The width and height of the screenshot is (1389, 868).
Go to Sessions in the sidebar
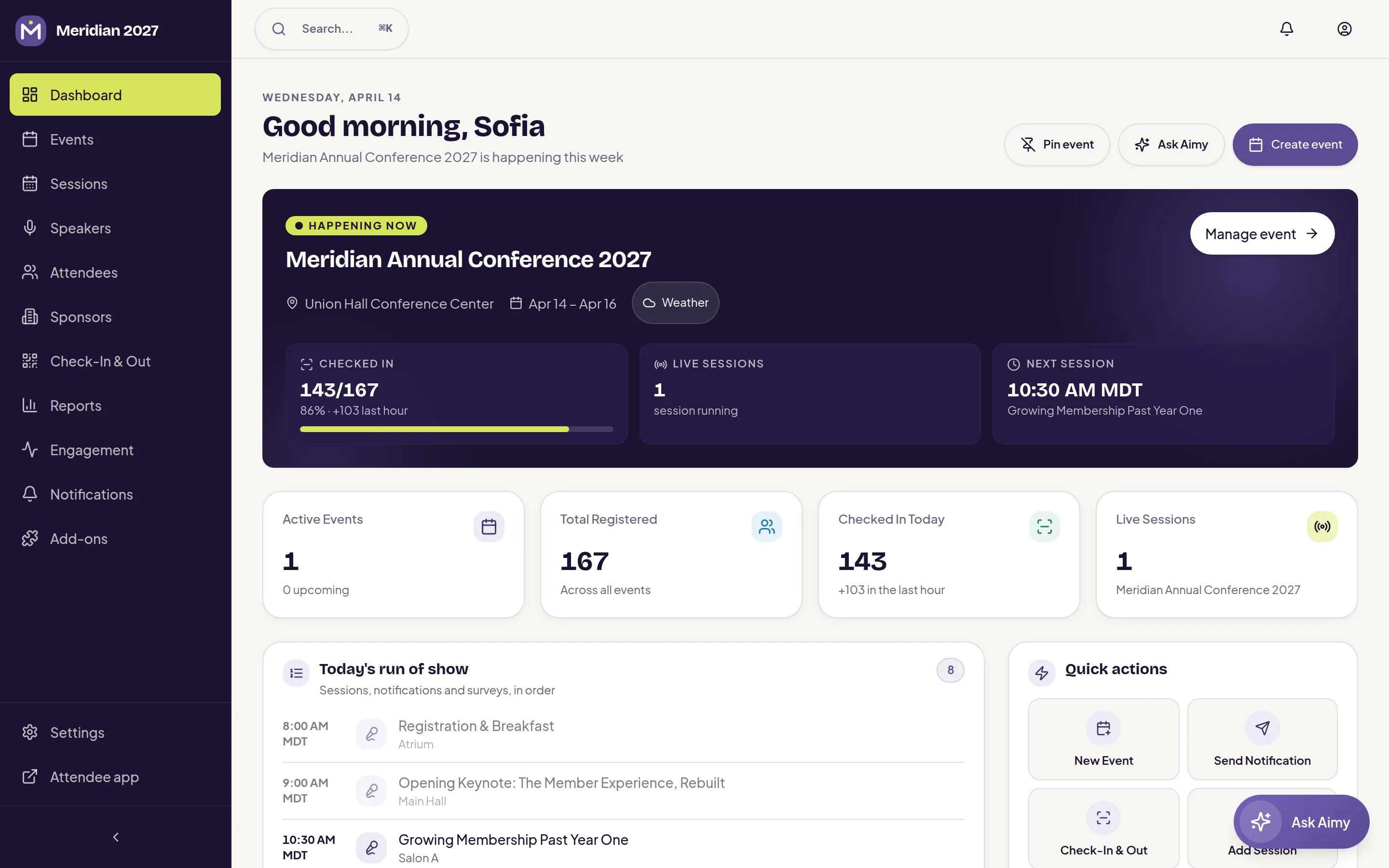[x=115, y=184]
